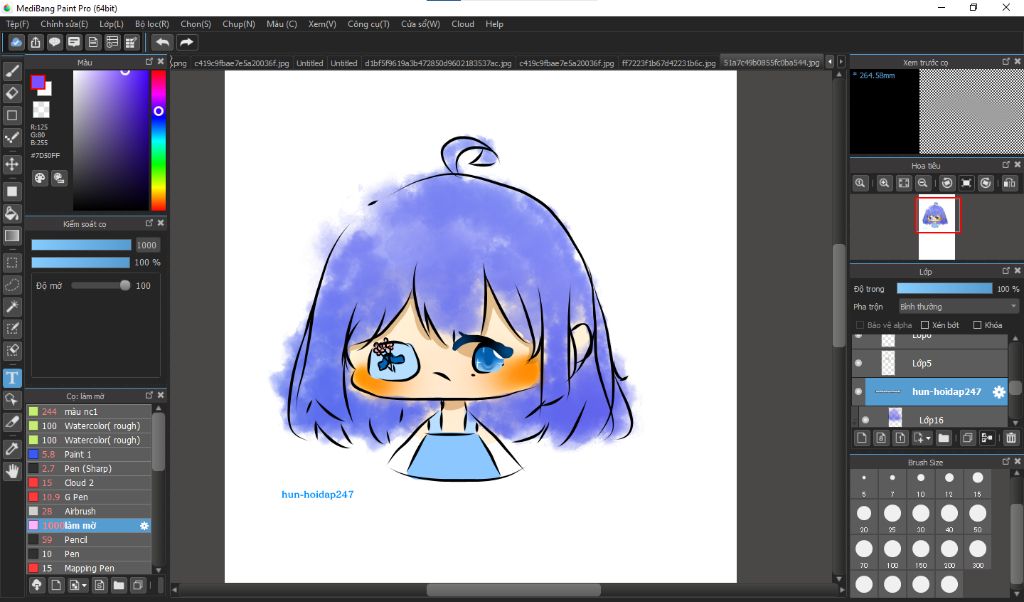Select the Paint 1 brush
The image size is (1024, 602).
point(89,454)
